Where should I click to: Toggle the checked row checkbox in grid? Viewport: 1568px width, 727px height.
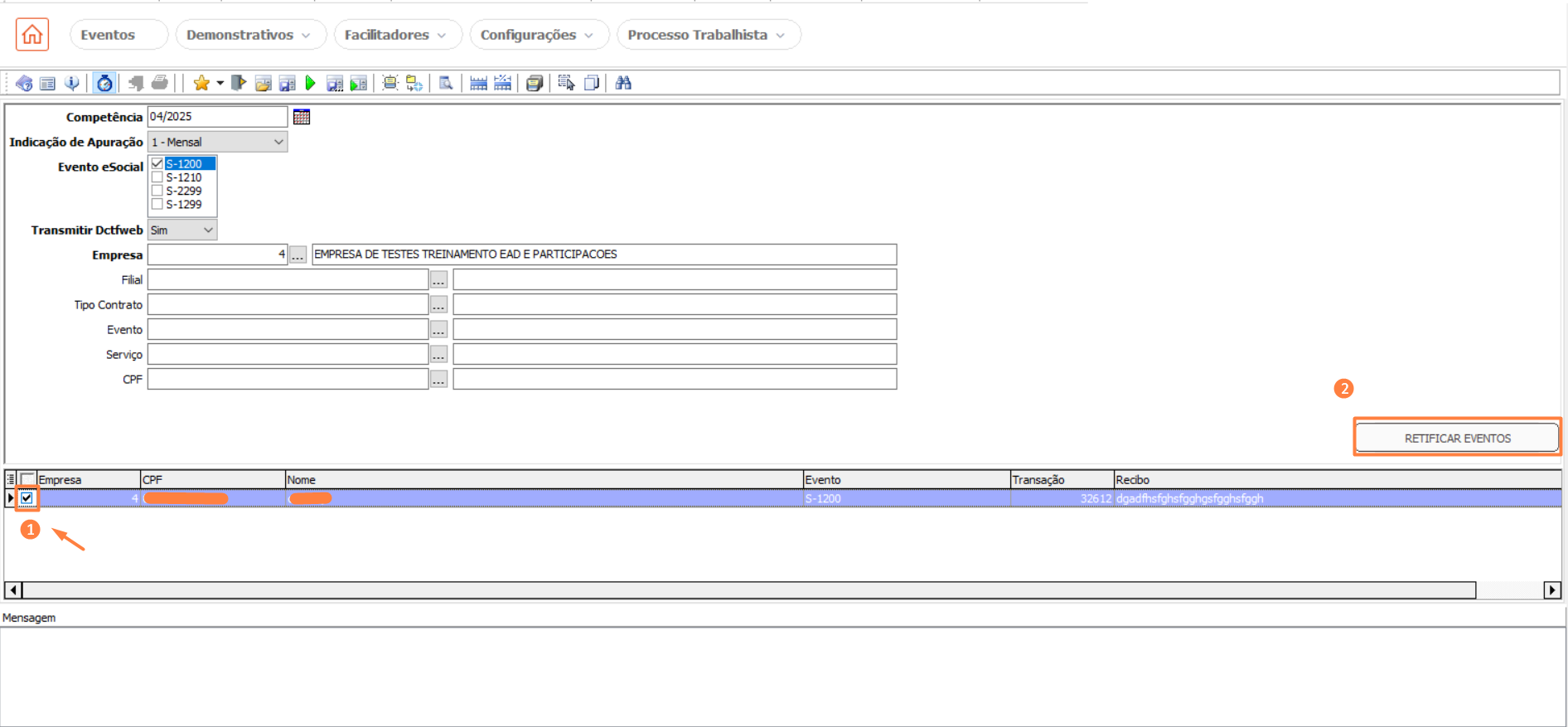[27, 498]
